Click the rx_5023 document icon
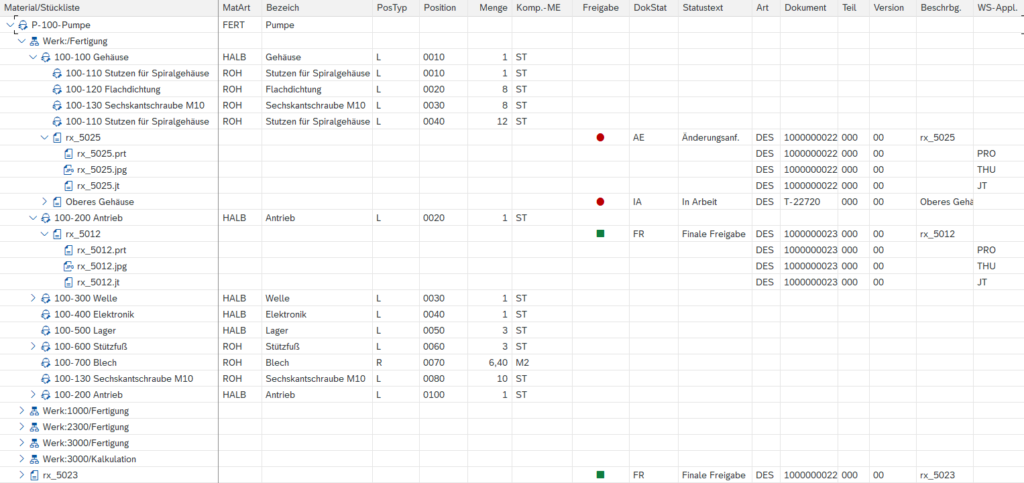Image resolution: width=1024 pixels, height=483 pixels. coord(34,475)
